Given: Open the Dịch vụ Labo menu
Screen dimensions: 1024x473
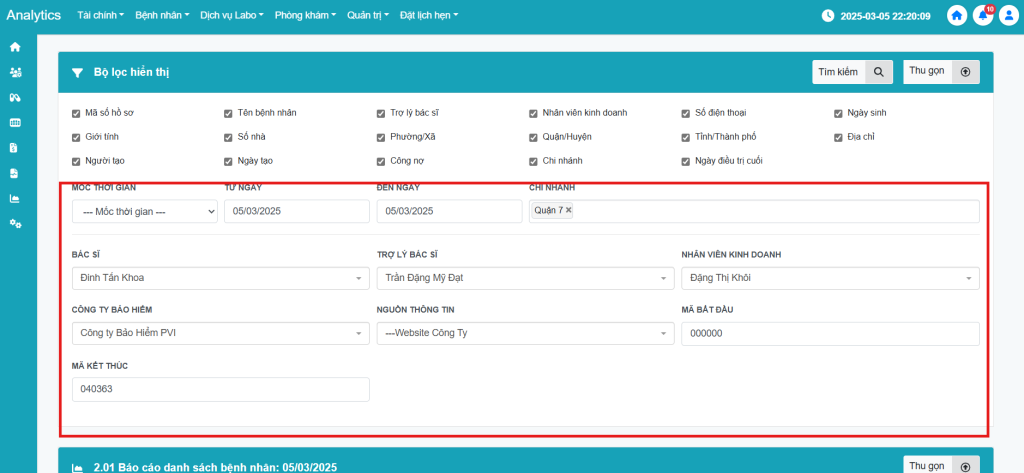Looking at the screenshot, I should click(231, 16).
